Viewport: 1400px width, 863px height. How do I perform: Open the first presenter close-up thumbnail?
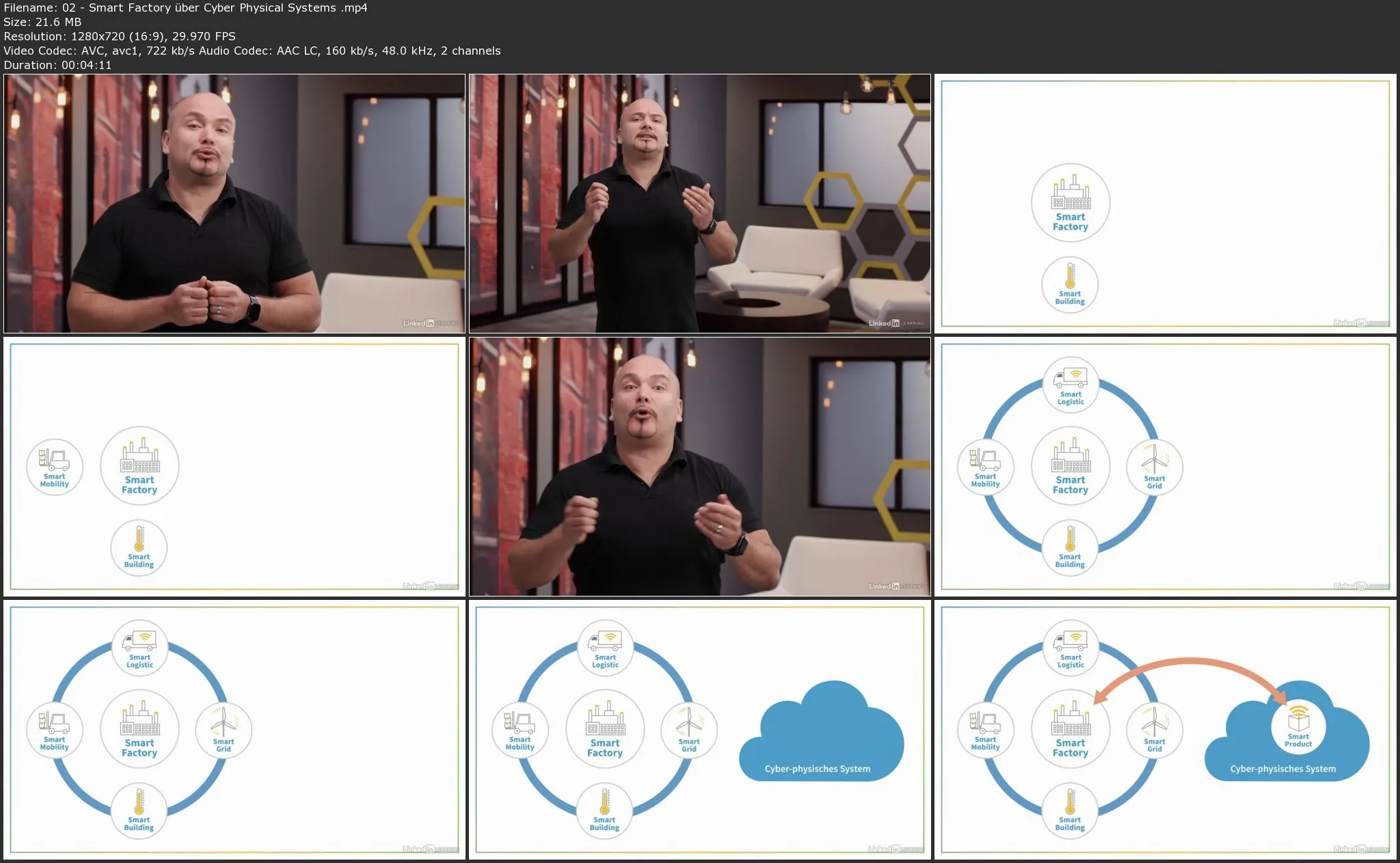[234, 204]
